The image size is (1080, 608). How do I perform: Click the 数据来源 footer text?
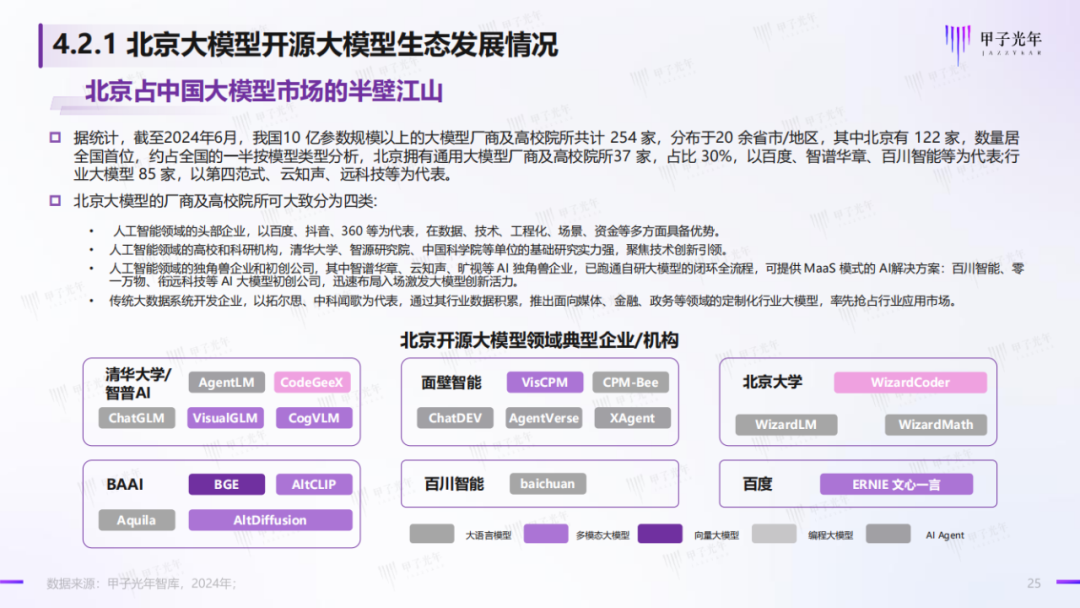142,583
